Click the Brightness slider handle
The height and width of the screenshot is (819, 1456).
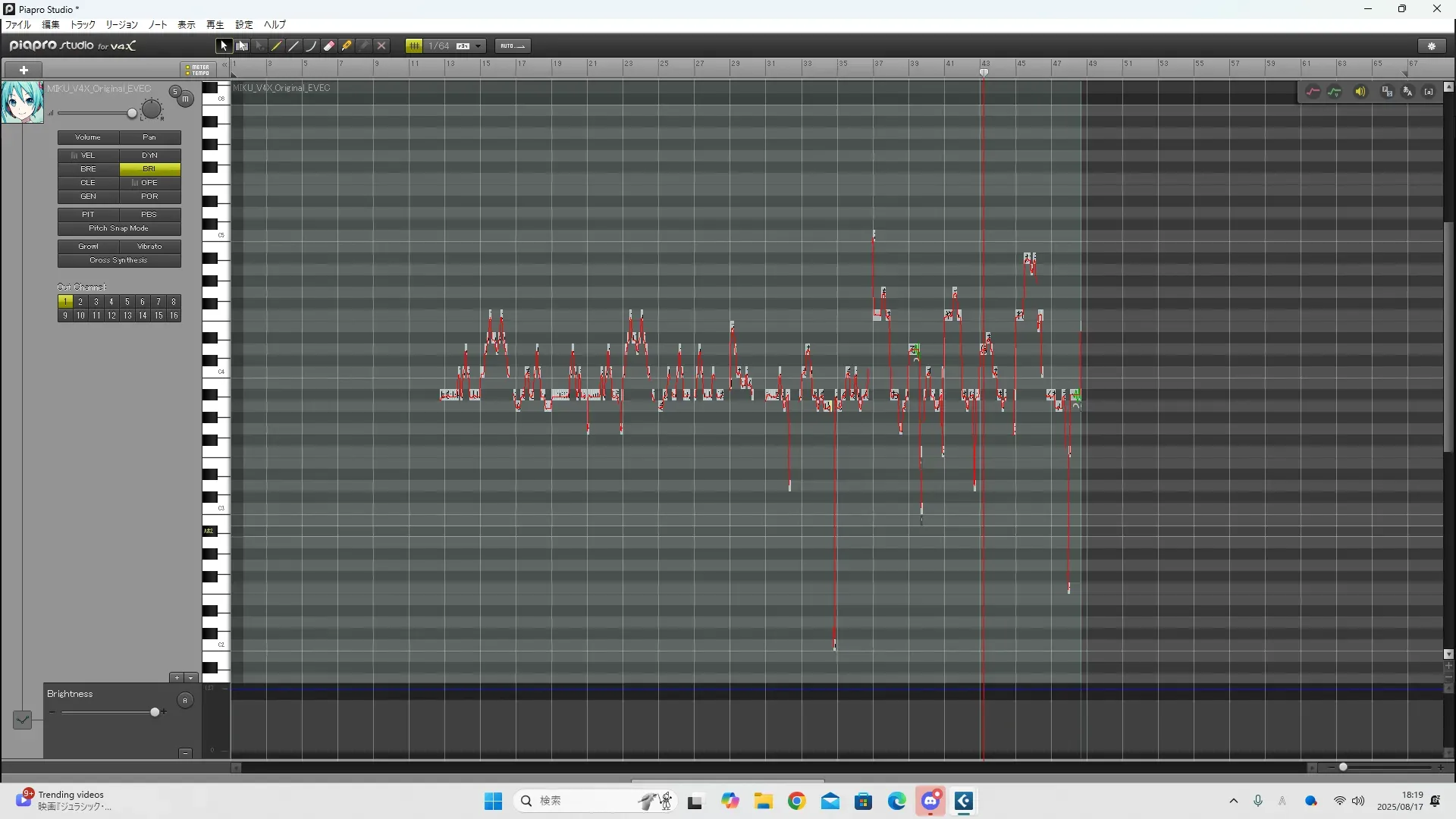pyautogui.click(x=155, y=712)
